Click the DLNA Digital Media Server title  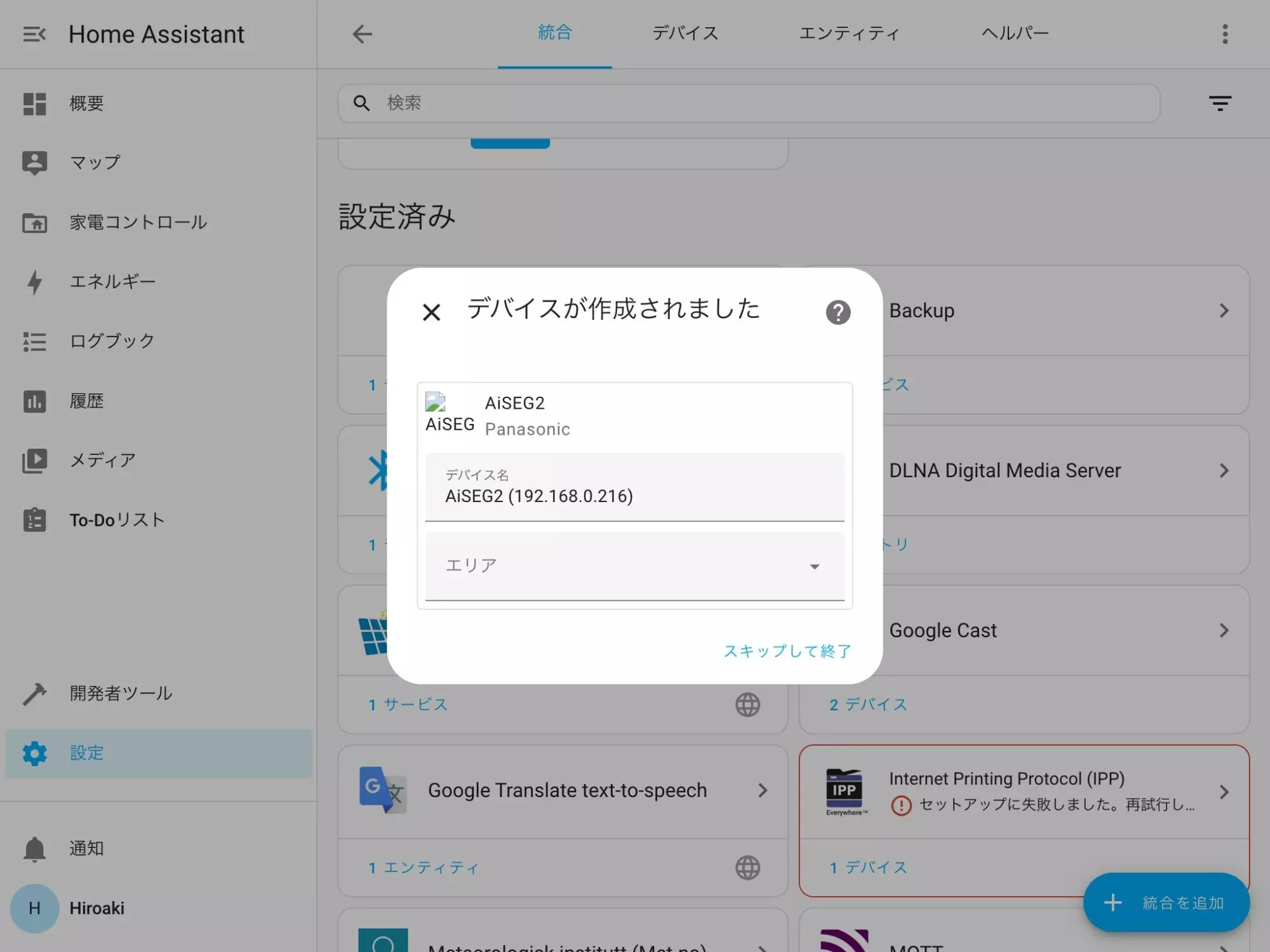click(1005, 471)
